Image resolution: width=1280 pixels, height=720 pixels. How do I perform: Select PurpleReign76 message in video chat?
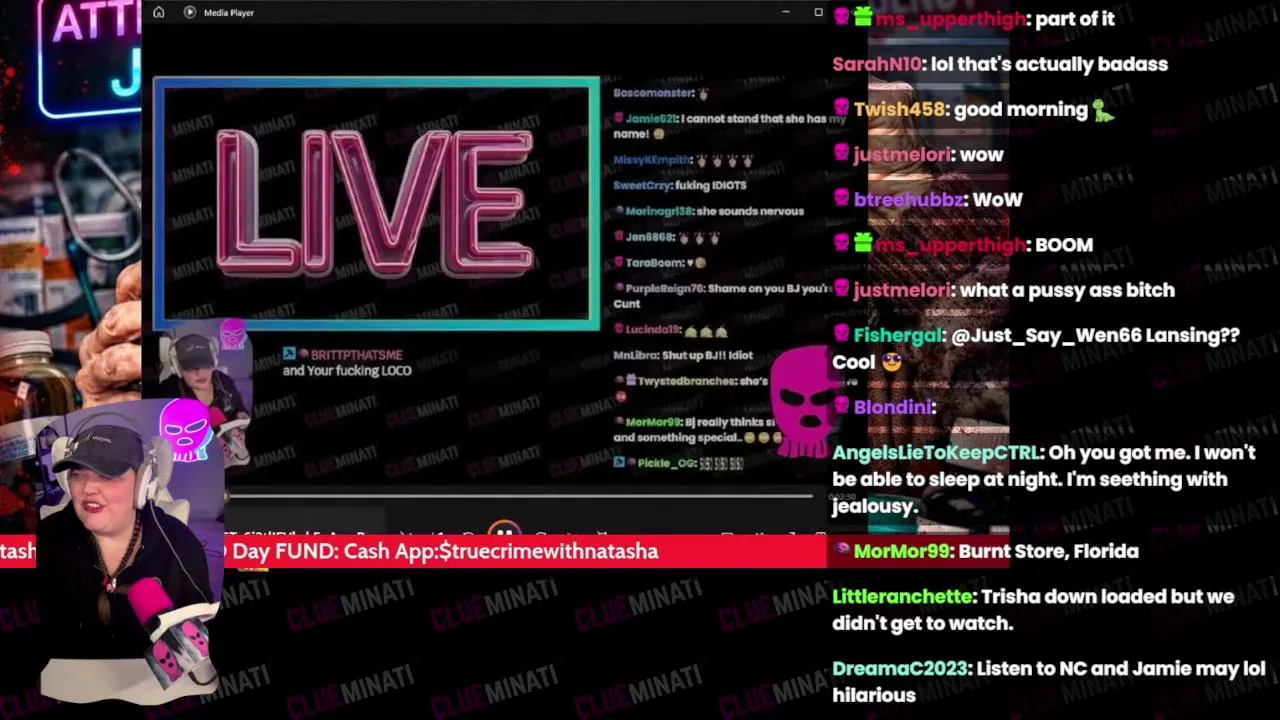point(723,296)
